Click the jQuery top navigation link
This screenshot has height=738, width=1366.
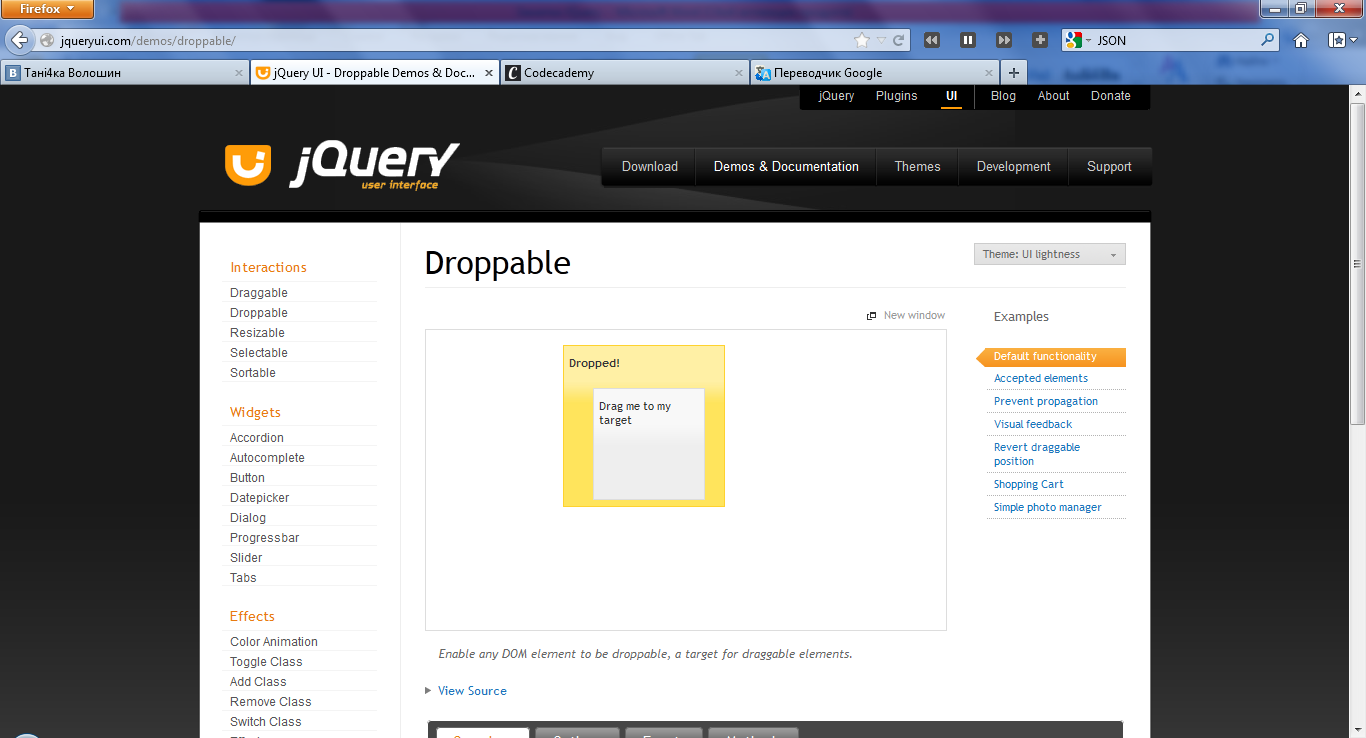836,96
